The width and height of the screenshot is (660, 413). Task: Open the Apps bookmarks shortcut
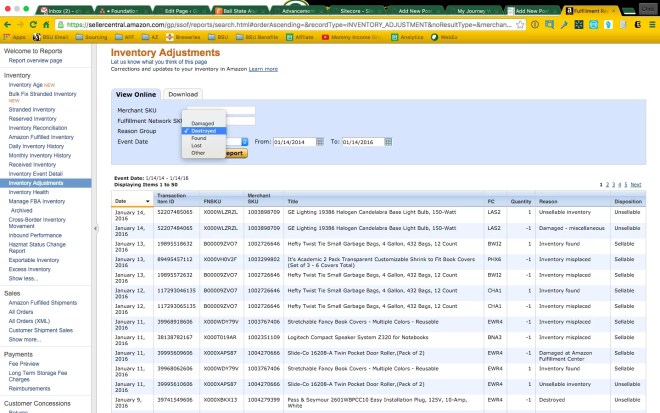pos(15,37)
